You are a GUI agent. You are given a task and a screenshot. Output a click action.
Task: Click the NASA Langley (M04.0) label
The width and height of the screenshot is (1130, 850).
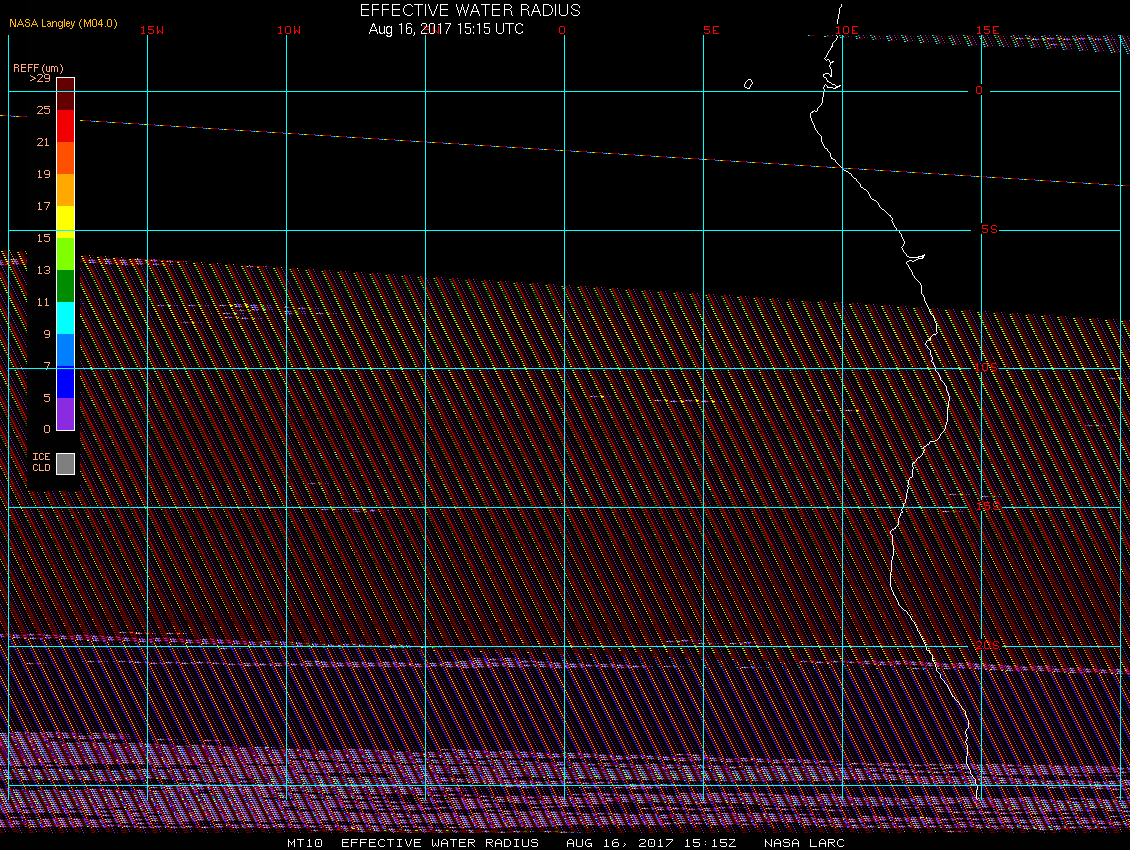click(x=63, y=23)
